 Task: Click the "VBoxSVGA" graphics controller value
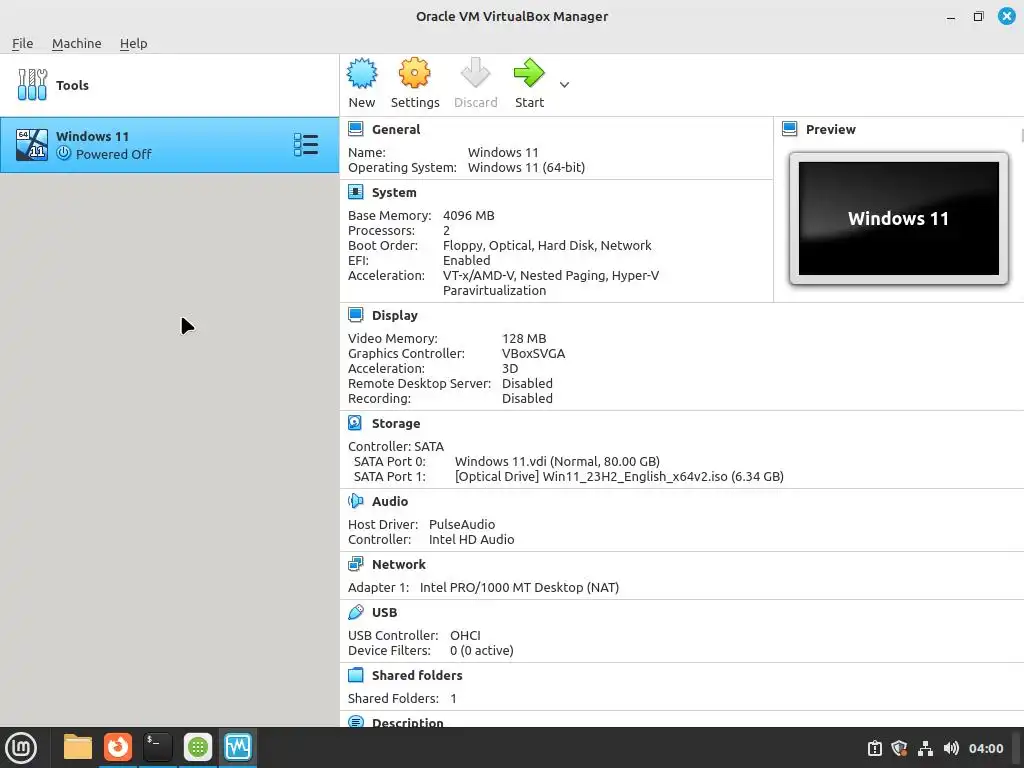coord(534,353)
